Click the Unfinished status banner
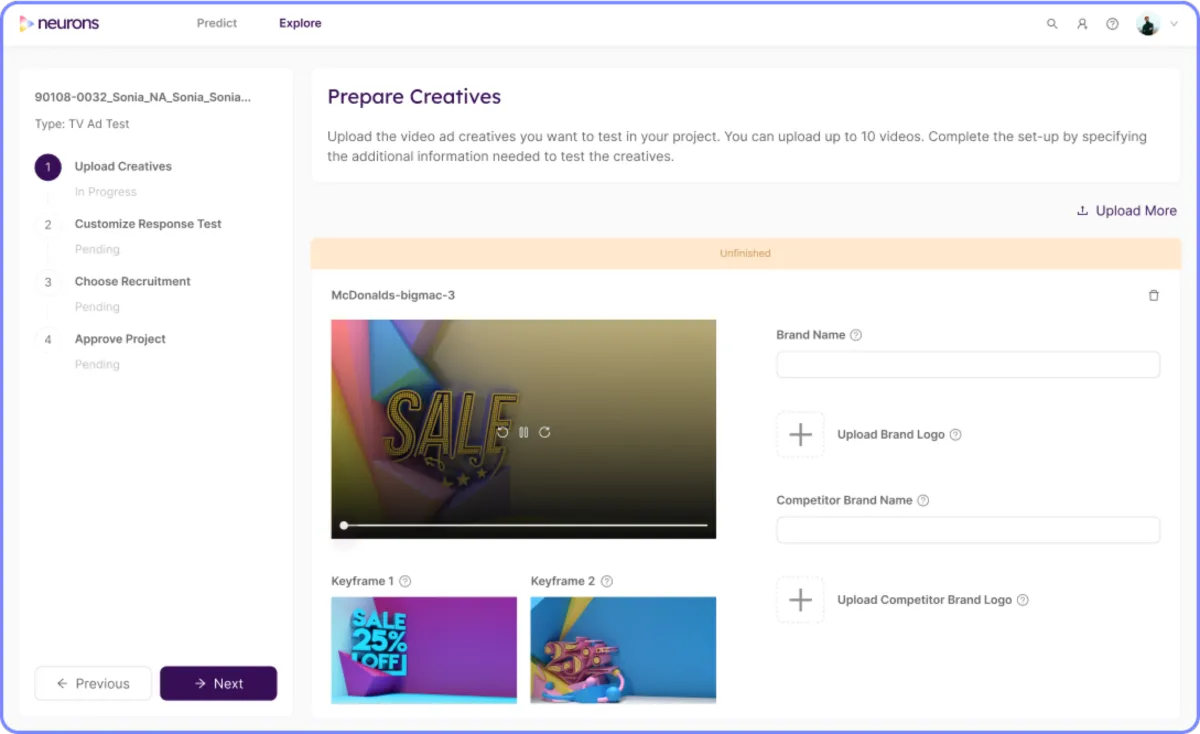This screenshot has height=734, width=1200. pos(745,253)
